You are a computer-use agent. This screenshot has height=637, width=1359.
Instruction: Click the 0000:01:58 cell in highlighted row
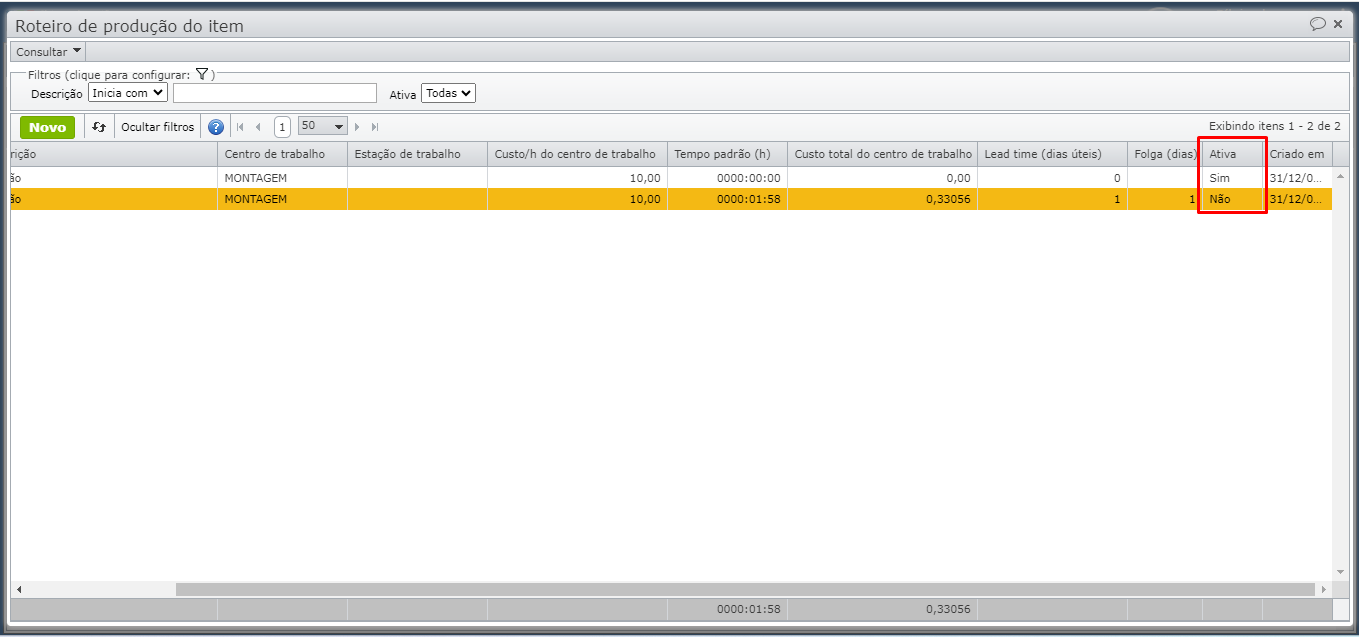coord(727,199)
